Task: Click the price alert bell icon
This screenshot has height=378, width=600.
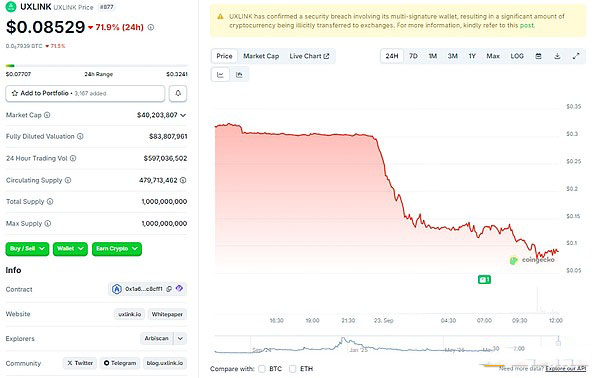Action: (178, 93)
